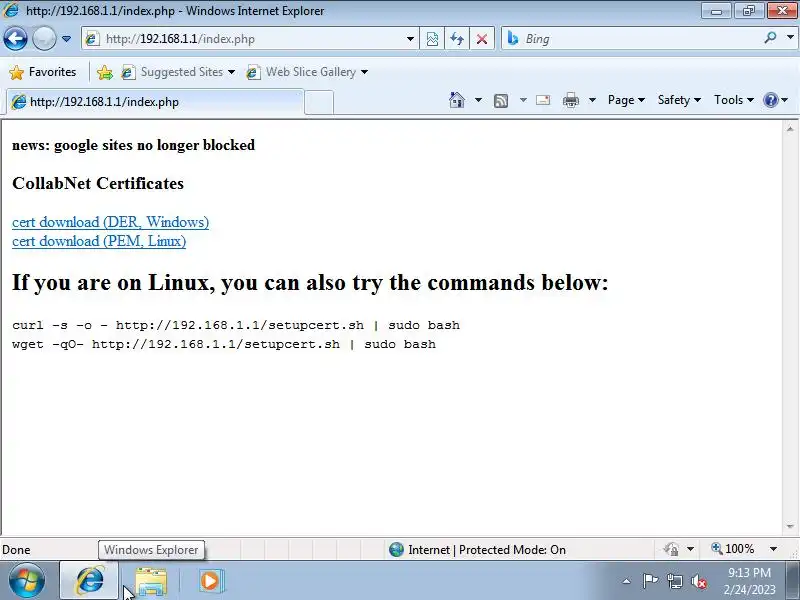The height and width of the screenshot is (600, 800).
Task: Open a new blank tab
Action: pyautogui.click(x=319, y=102)
